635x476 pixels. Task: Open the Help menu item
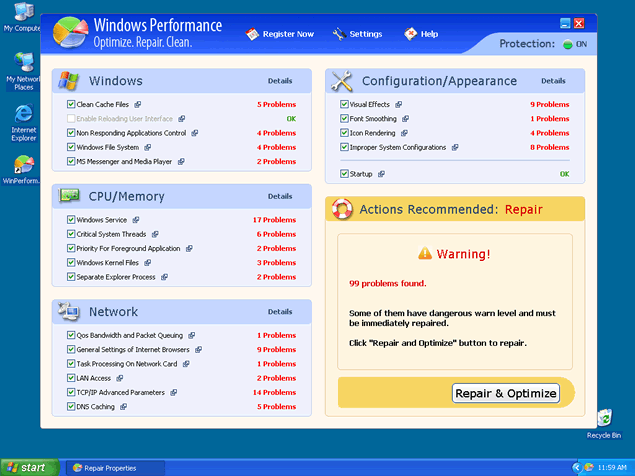pos(421,34)
